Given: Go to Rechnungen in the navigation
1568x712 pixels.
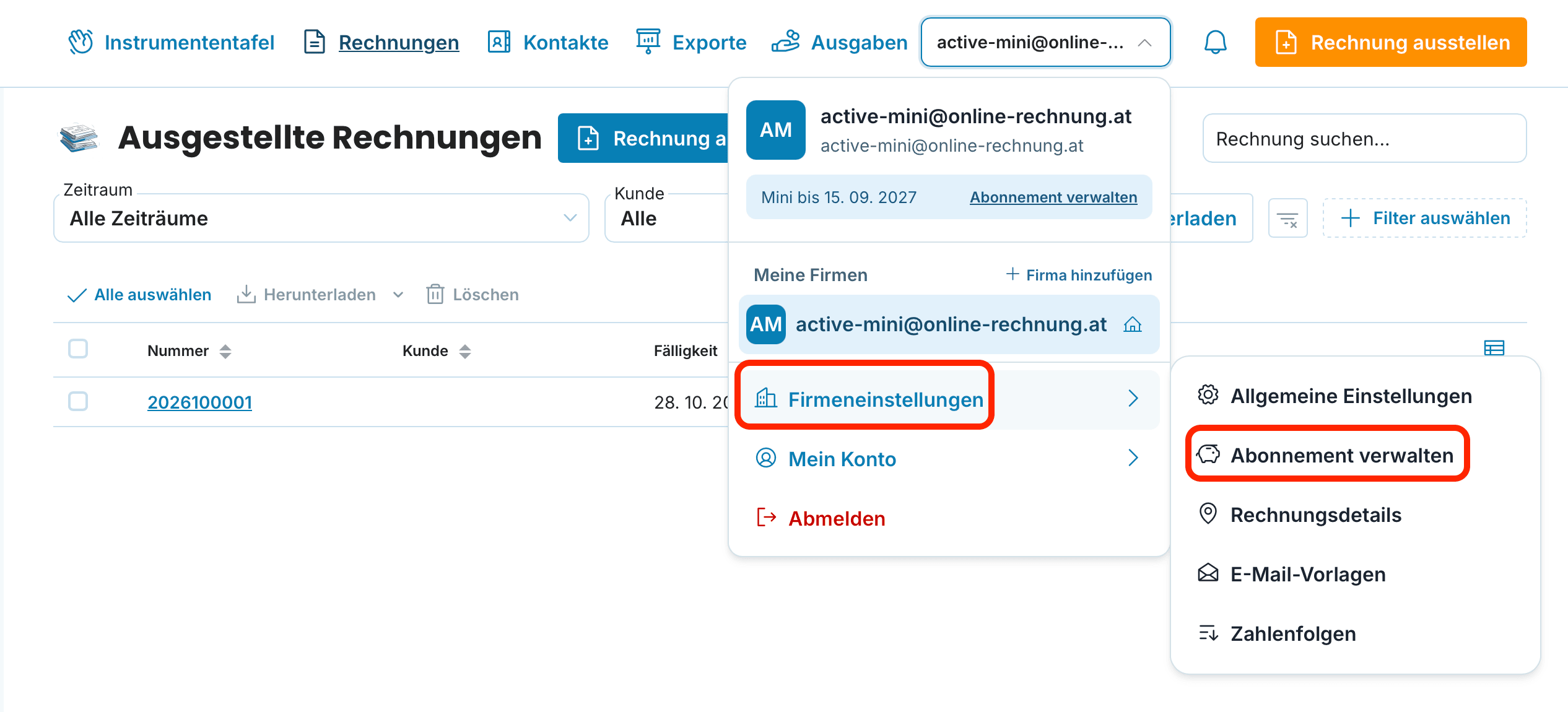Looking at the screenshot, I should coord(381,42).
